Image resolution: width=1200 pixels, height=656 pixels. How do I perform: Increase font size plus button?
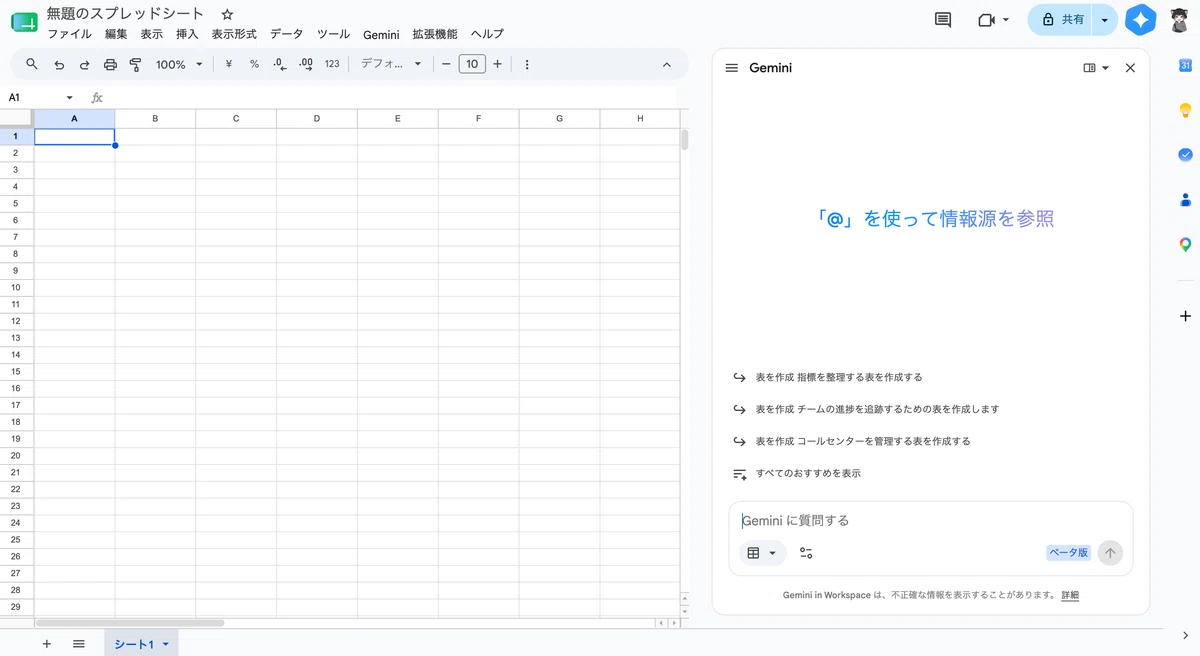coord(497,64)
